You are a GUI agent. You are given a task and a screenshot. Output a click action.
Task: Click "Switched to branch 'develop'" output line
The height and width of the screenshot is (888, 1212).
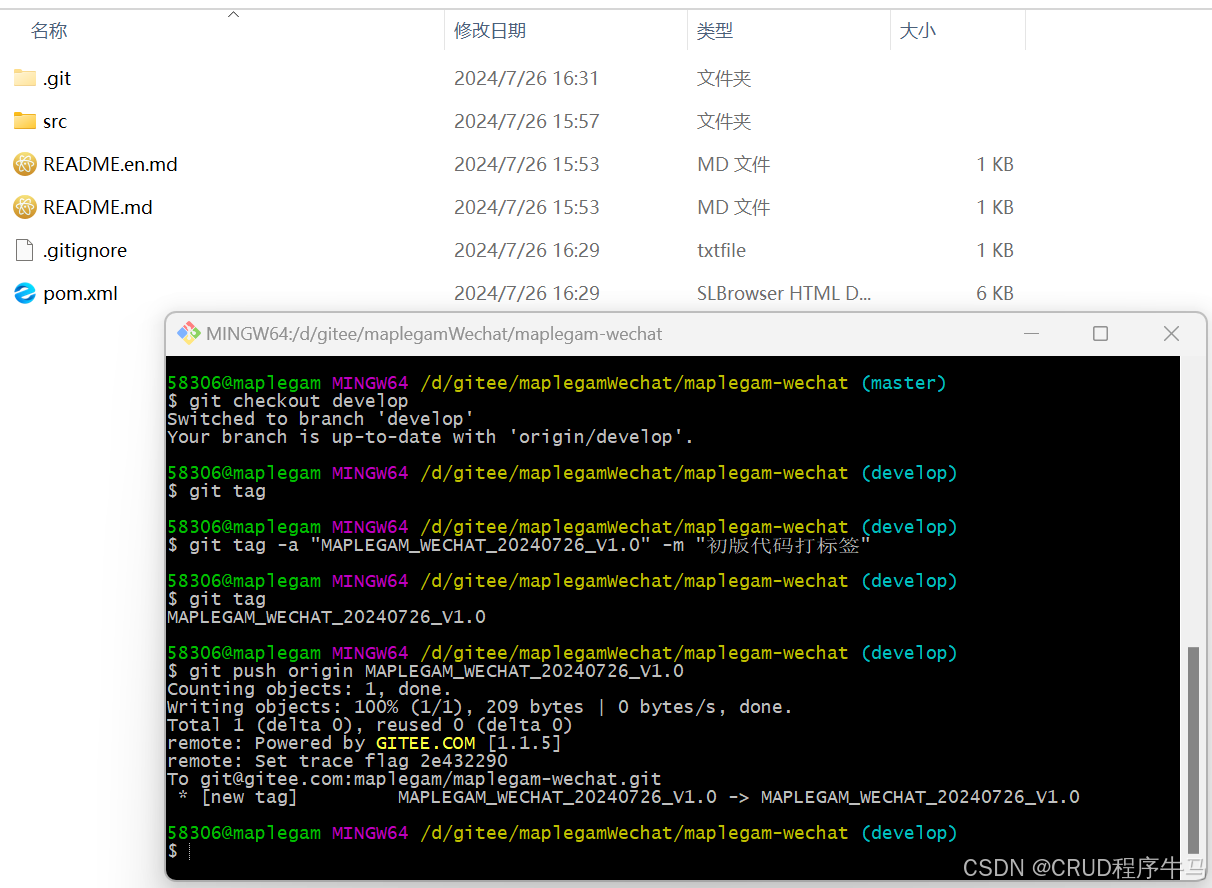point(320,419)
